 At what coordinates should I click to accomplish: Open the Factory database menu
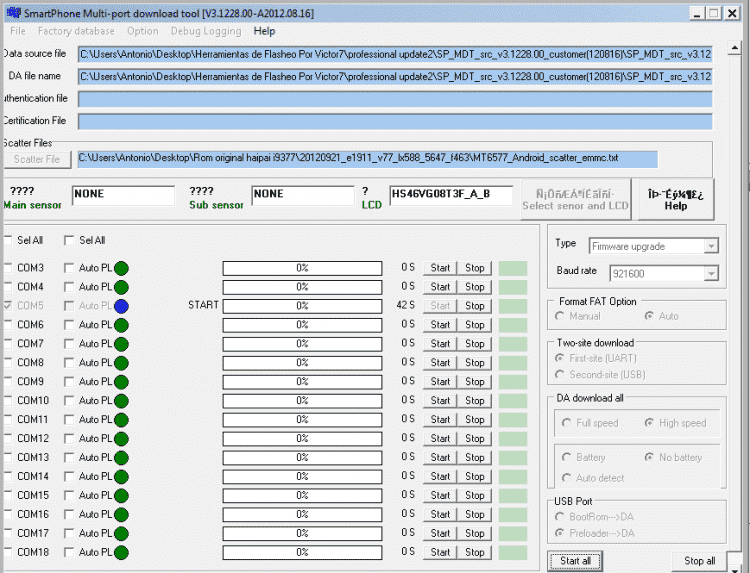click(x=76, y=31)
